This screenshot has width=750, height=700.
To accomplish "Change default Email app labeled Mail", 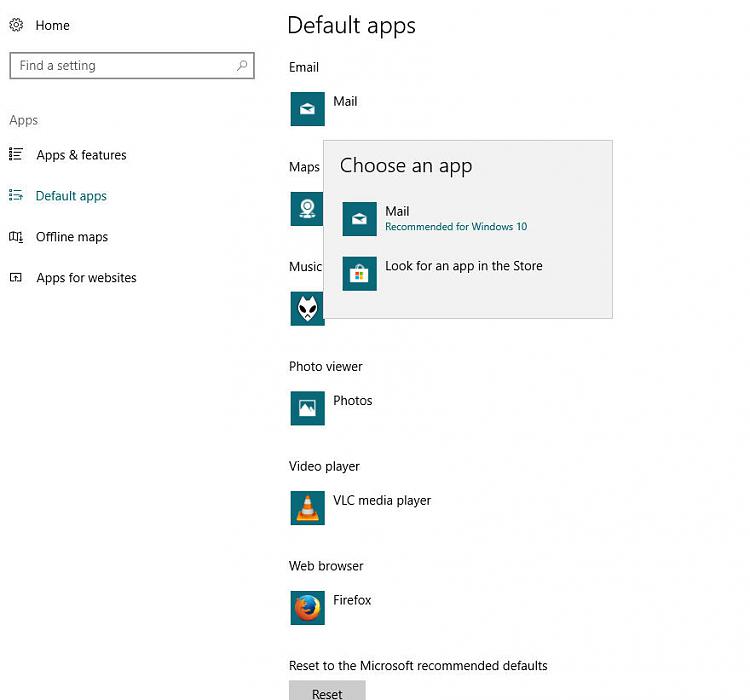I will pyautogui.click(x=345, y=101).
